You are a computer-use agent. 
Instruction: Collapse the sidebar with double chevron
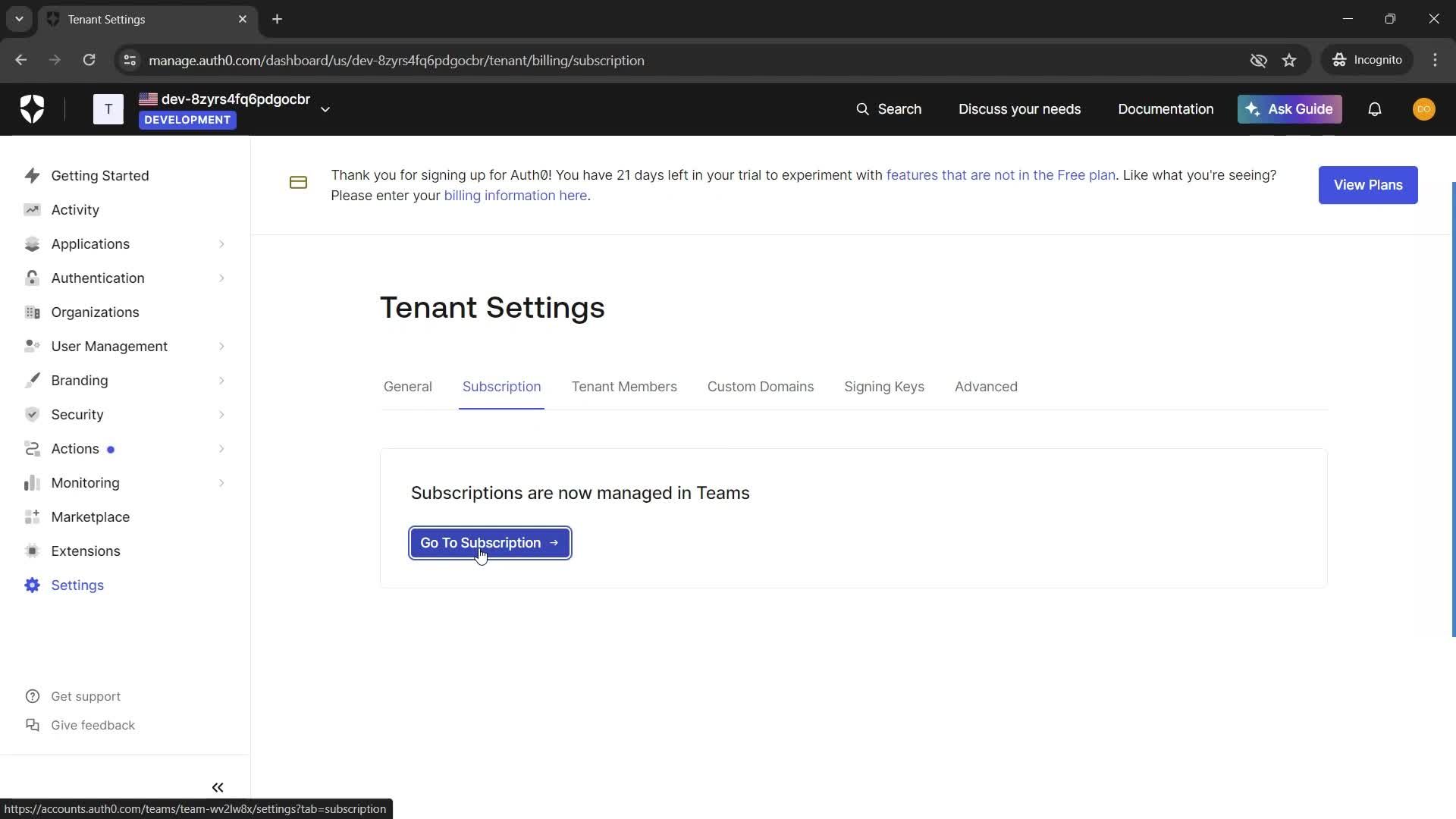click(218, 787)
